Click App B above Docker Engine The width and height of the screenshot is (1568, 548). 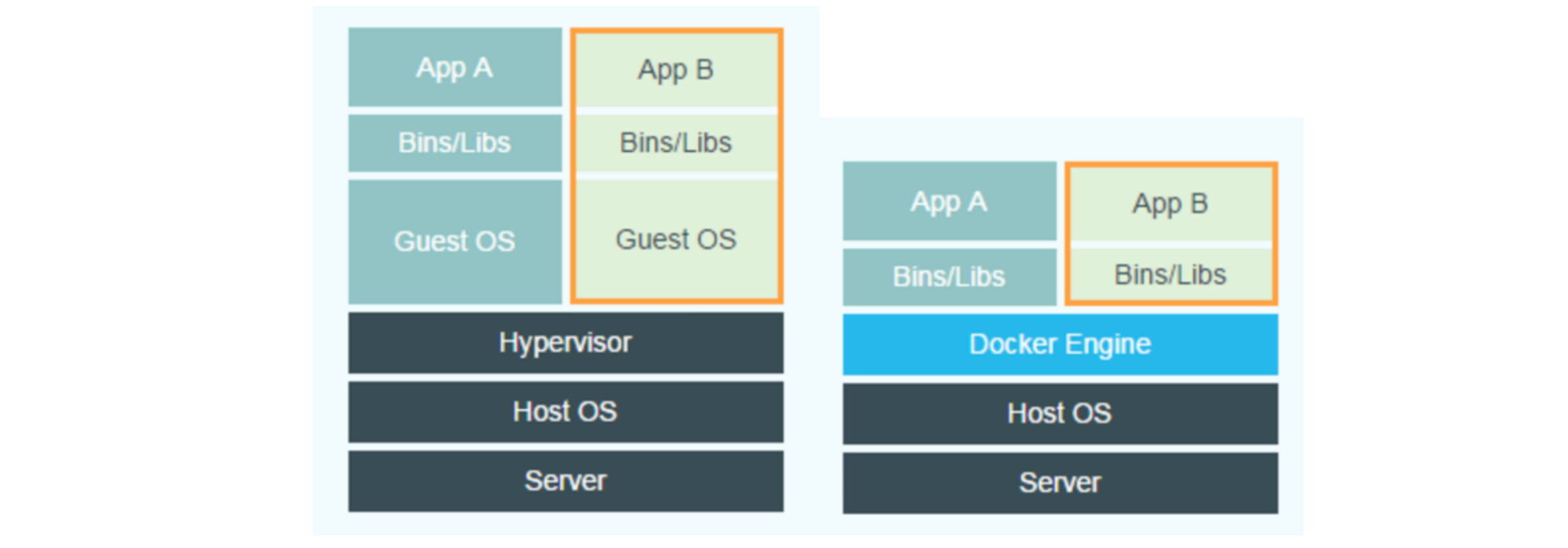[x=1171, y=204]
